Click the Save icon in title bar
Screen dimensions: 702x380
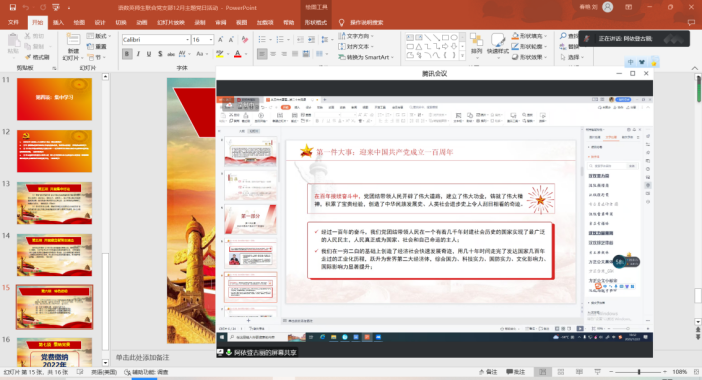13,8
